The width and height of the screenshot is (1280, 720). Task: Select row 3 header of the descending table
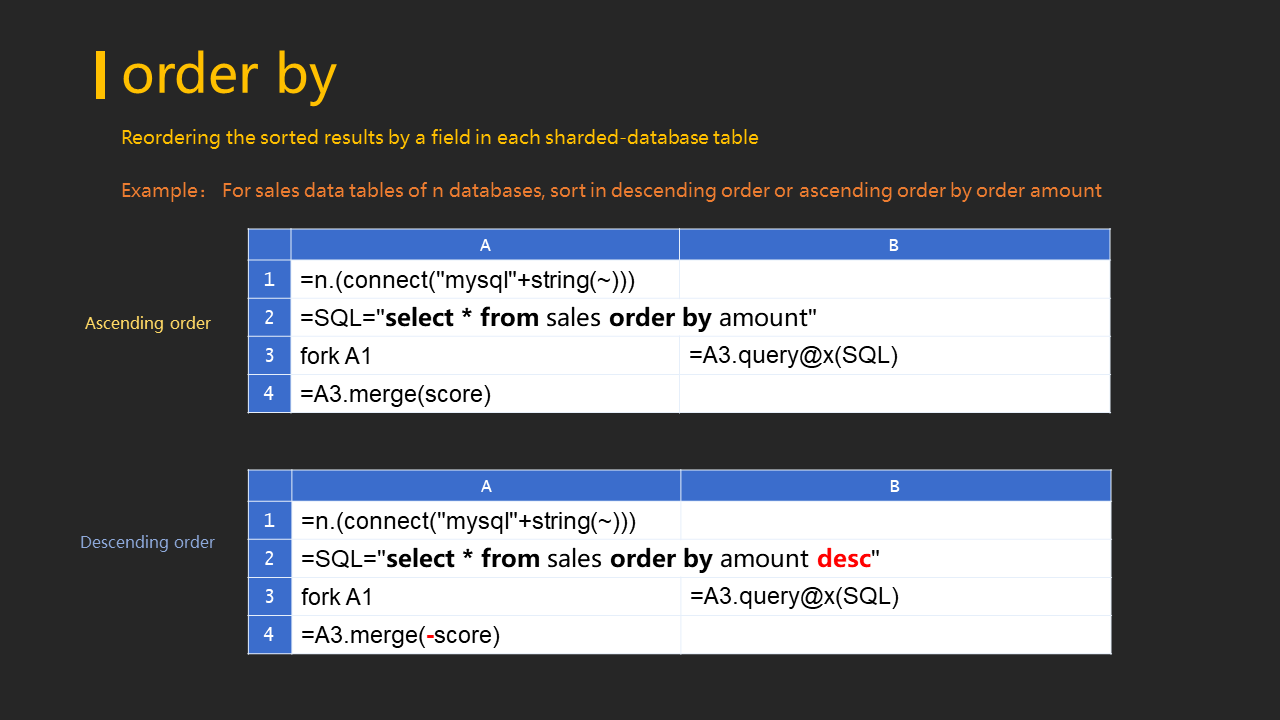click(x=270, y=597)
